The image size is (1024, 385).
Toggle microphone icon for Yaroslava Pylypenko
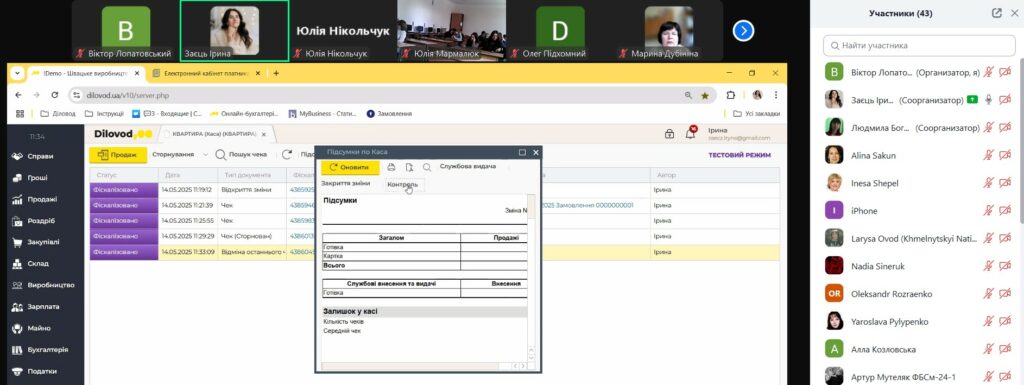click(989, 322)
